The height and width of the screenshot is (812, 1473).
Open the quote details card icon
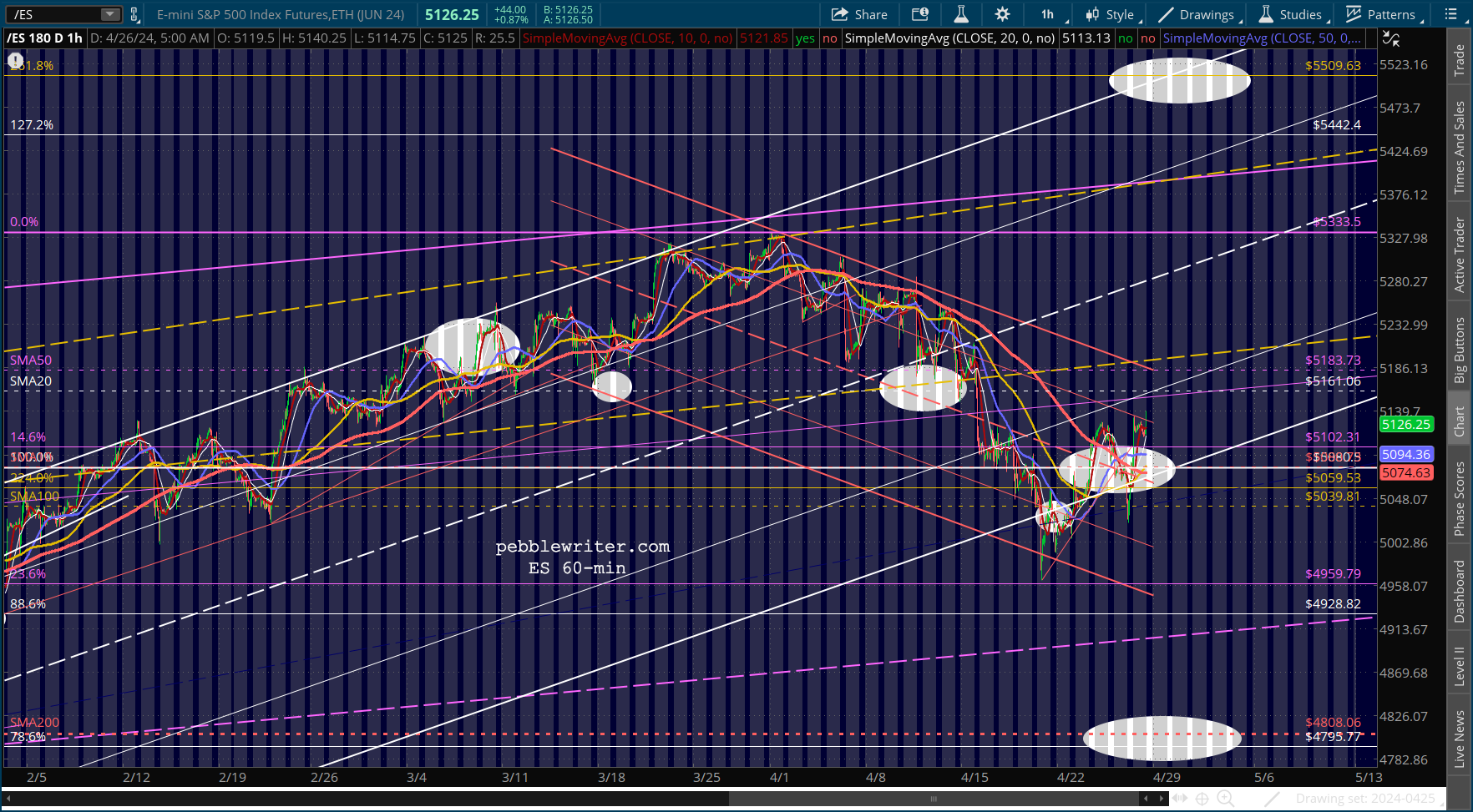coord(920,14)
